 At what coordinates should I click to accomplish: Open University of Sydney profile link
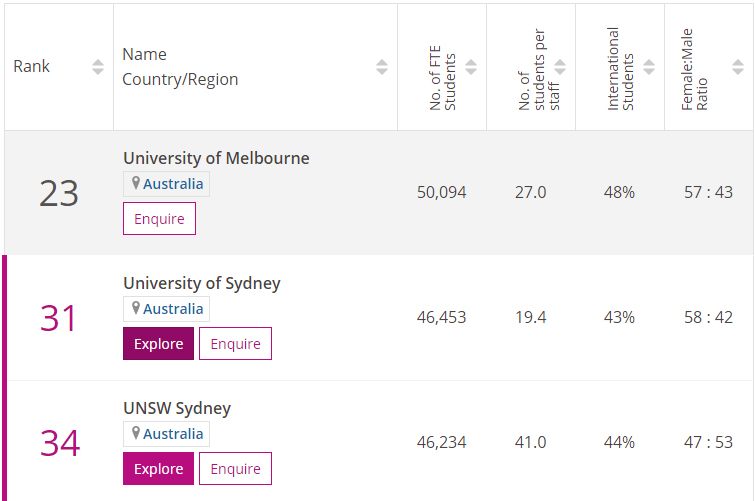click(x=201, y=283)
